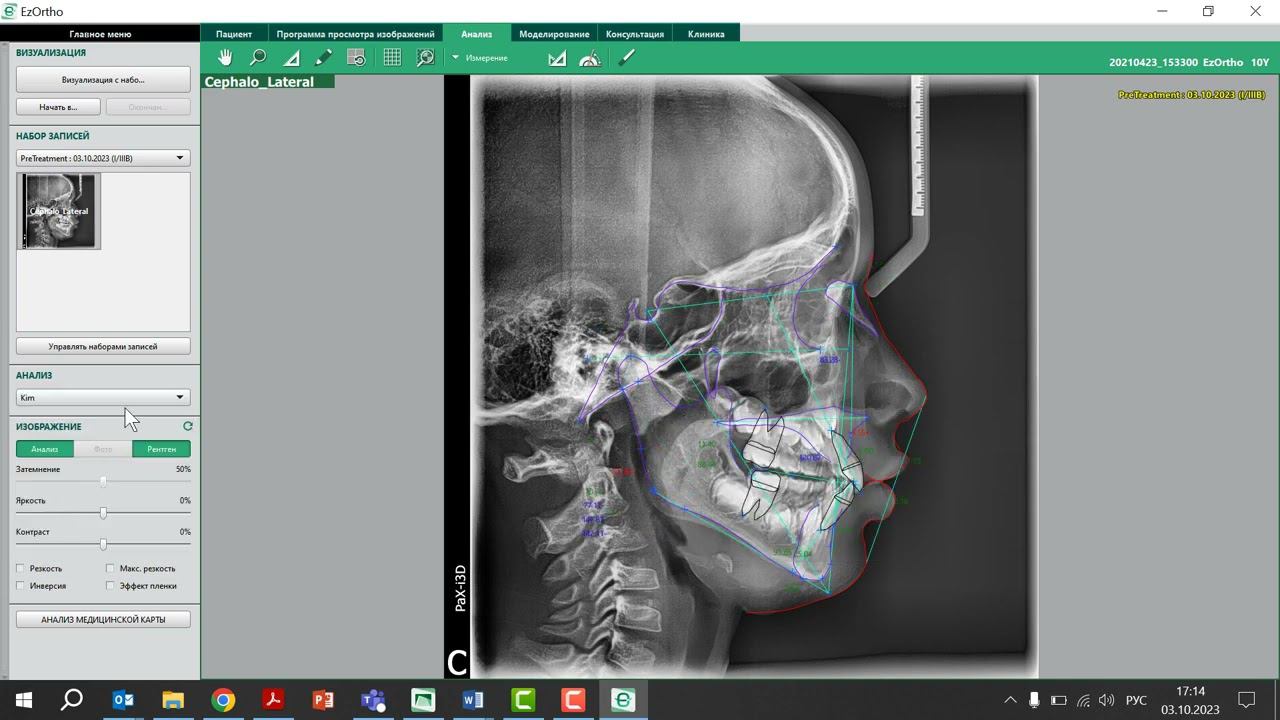This screenshot has height=720, width=1280.
Task: Click the Контраст slider handle
Action: click(103, 545)
